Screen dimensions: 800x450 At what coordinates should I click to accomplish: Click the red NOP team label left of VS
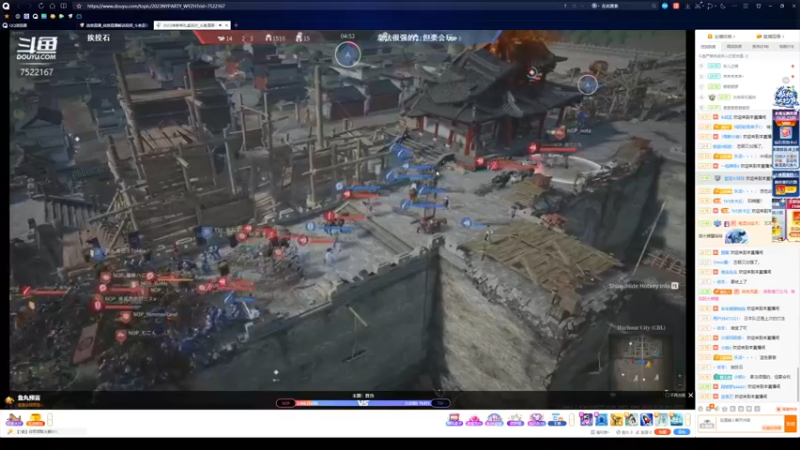(286, 403)
